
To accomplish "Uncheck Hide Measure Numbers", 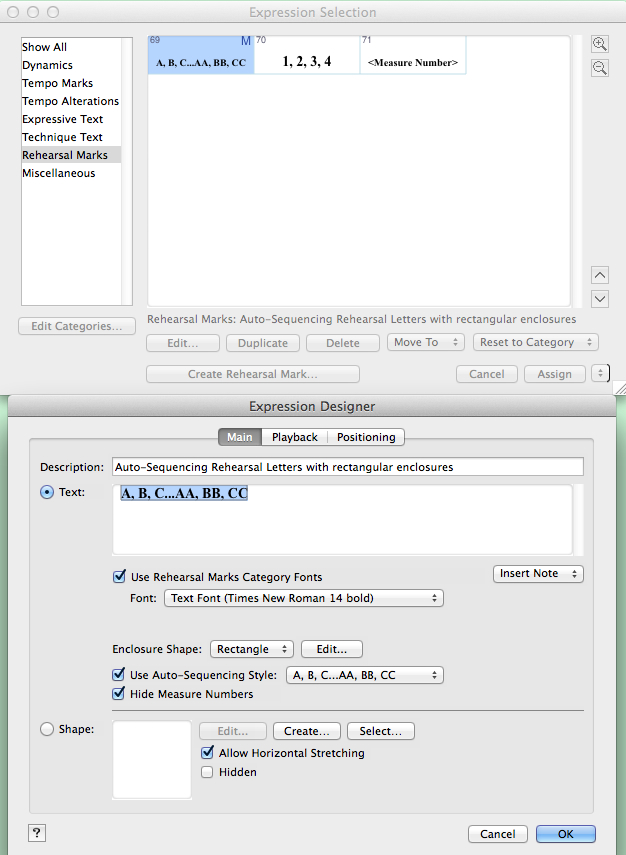I will (x=121, y=694).
